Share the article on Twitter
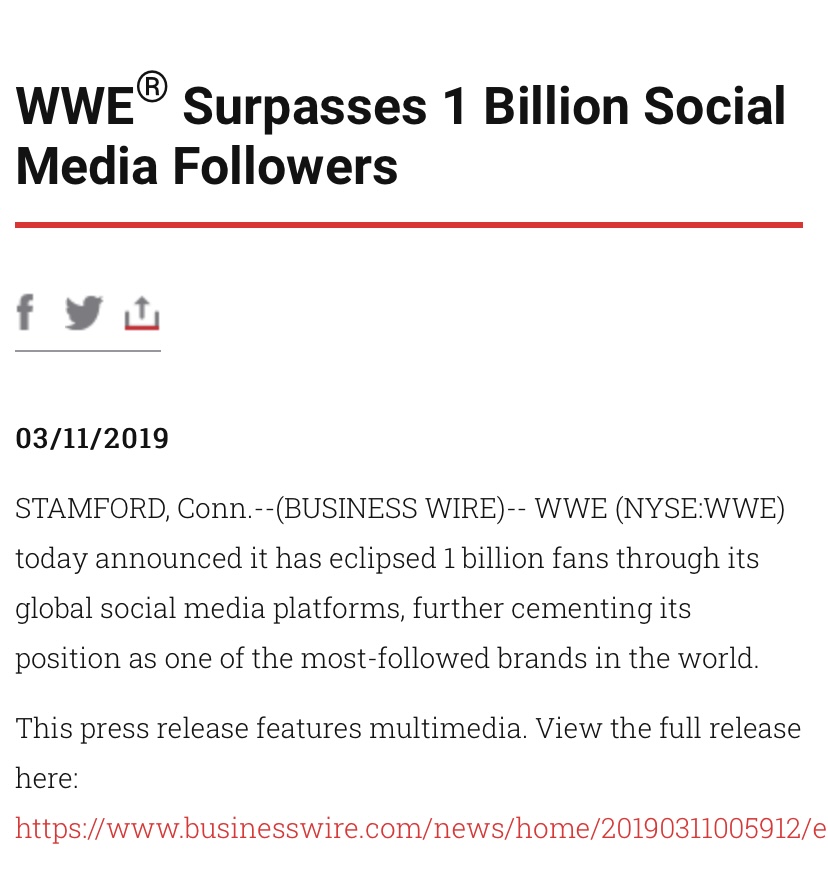828x869 pixels. pos(84,313)
